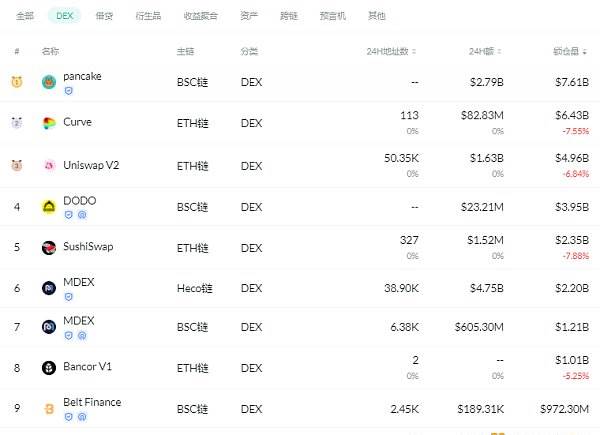Click the SushiSwap logo icon
The image size is (600, 435).
click(49, 248)
